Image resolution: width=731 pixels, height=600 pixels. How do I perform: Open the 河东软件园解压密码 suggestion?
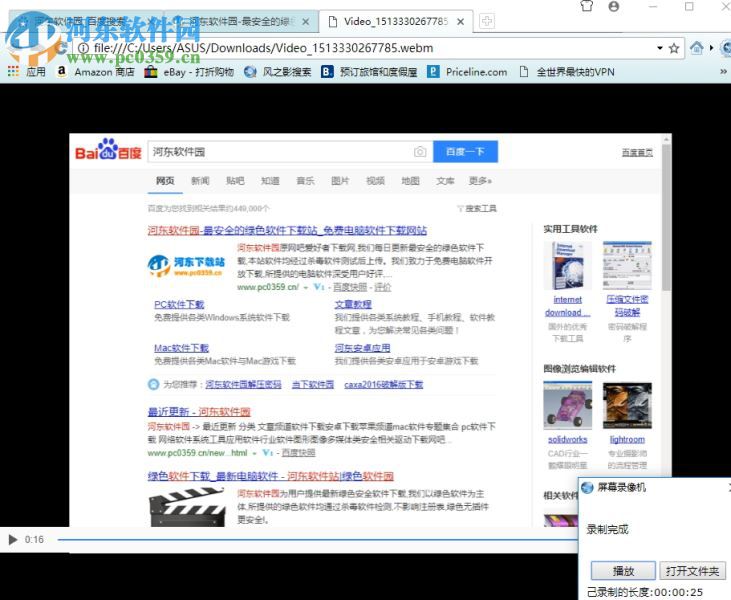[x=243, y=385]
